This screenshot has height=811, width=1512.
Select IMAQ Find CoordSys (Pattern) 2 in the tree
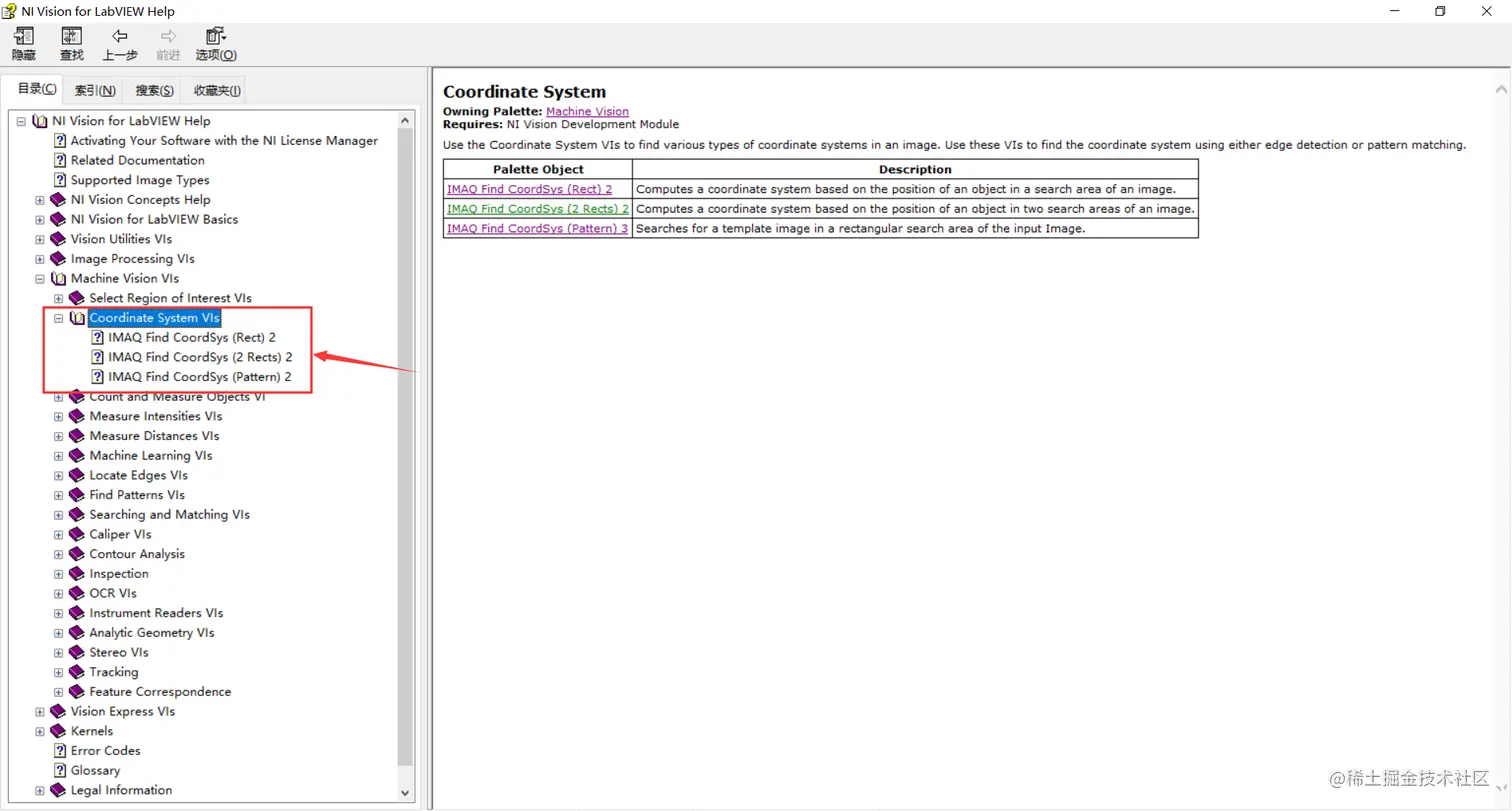[200, 377]
